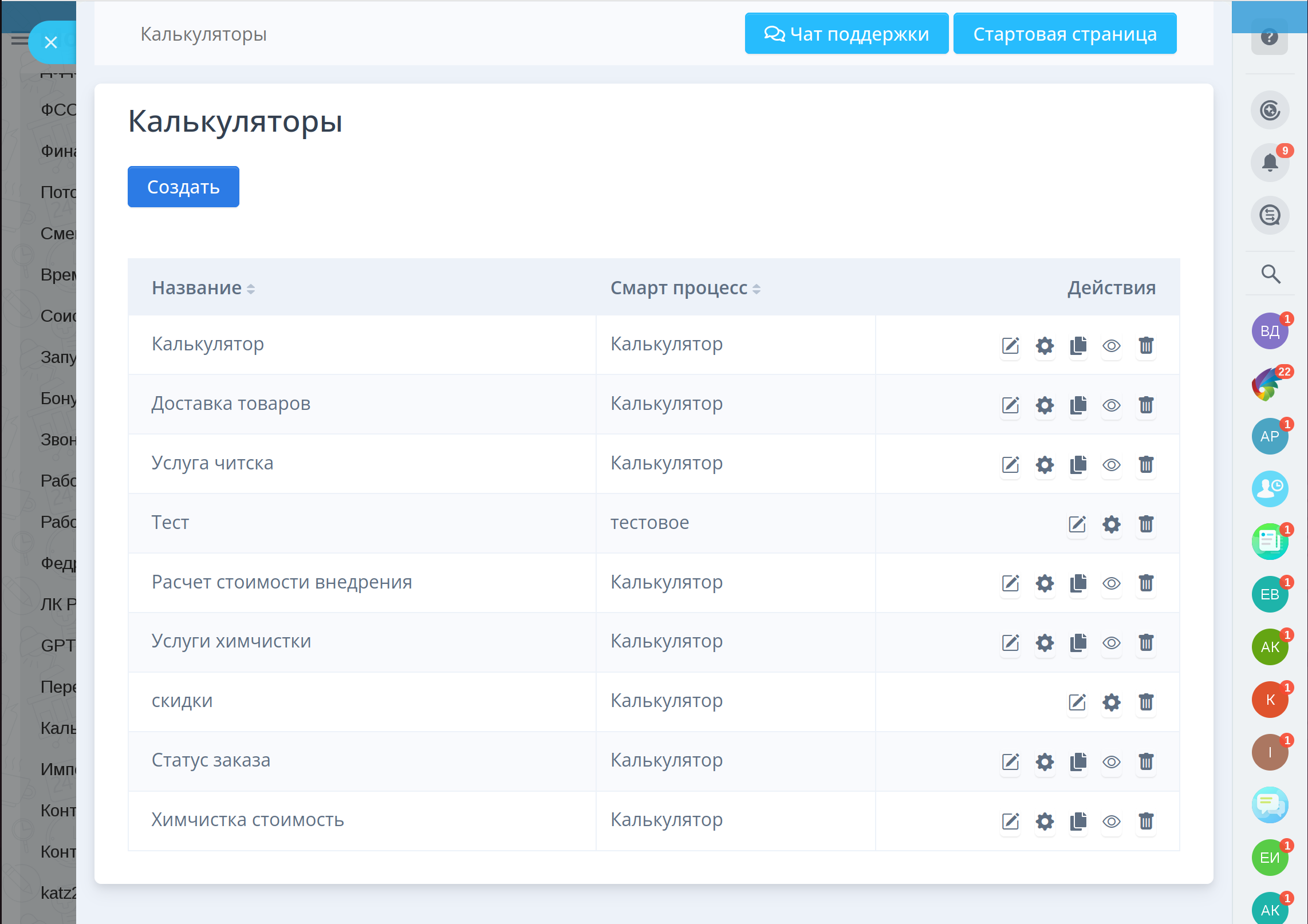The height and width of the screenshot is (924, 1308).
Task: Click eye icon for Статус заказа
Action: coord(1112,762)
